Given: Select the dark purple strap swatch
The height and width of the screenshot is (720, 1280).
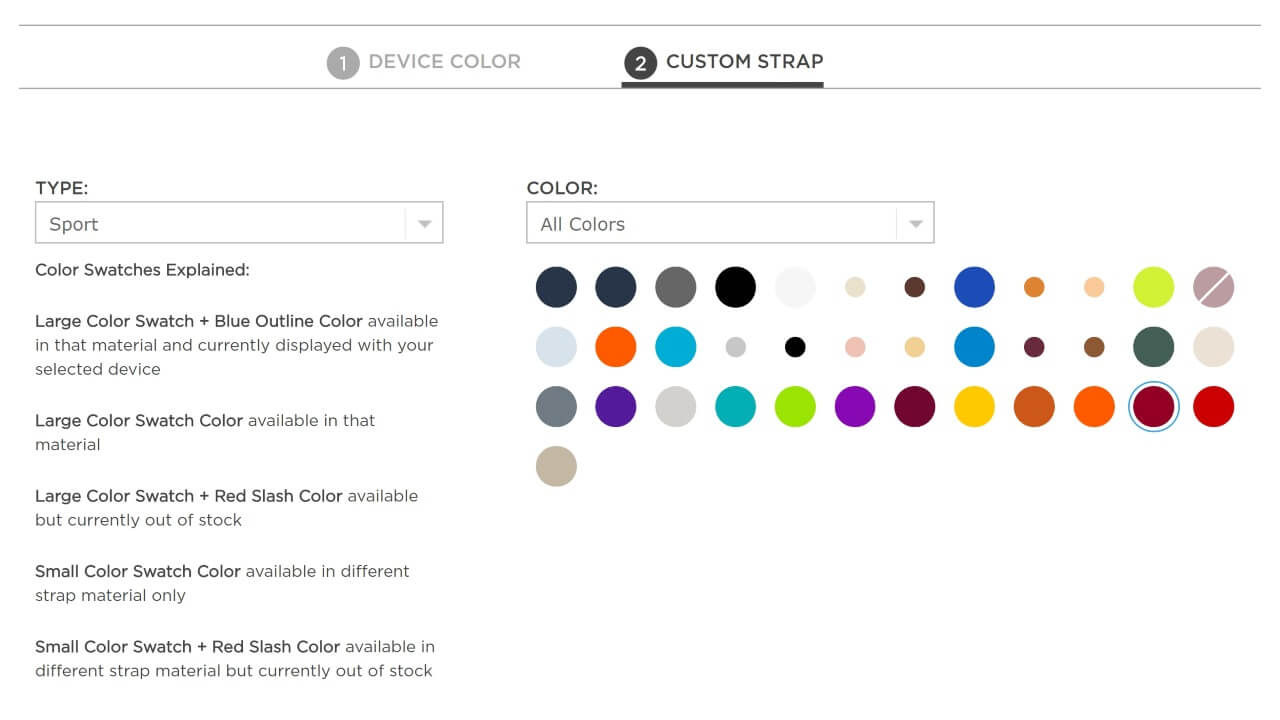Looking at the screenshot, I should [x=615, y=407].
